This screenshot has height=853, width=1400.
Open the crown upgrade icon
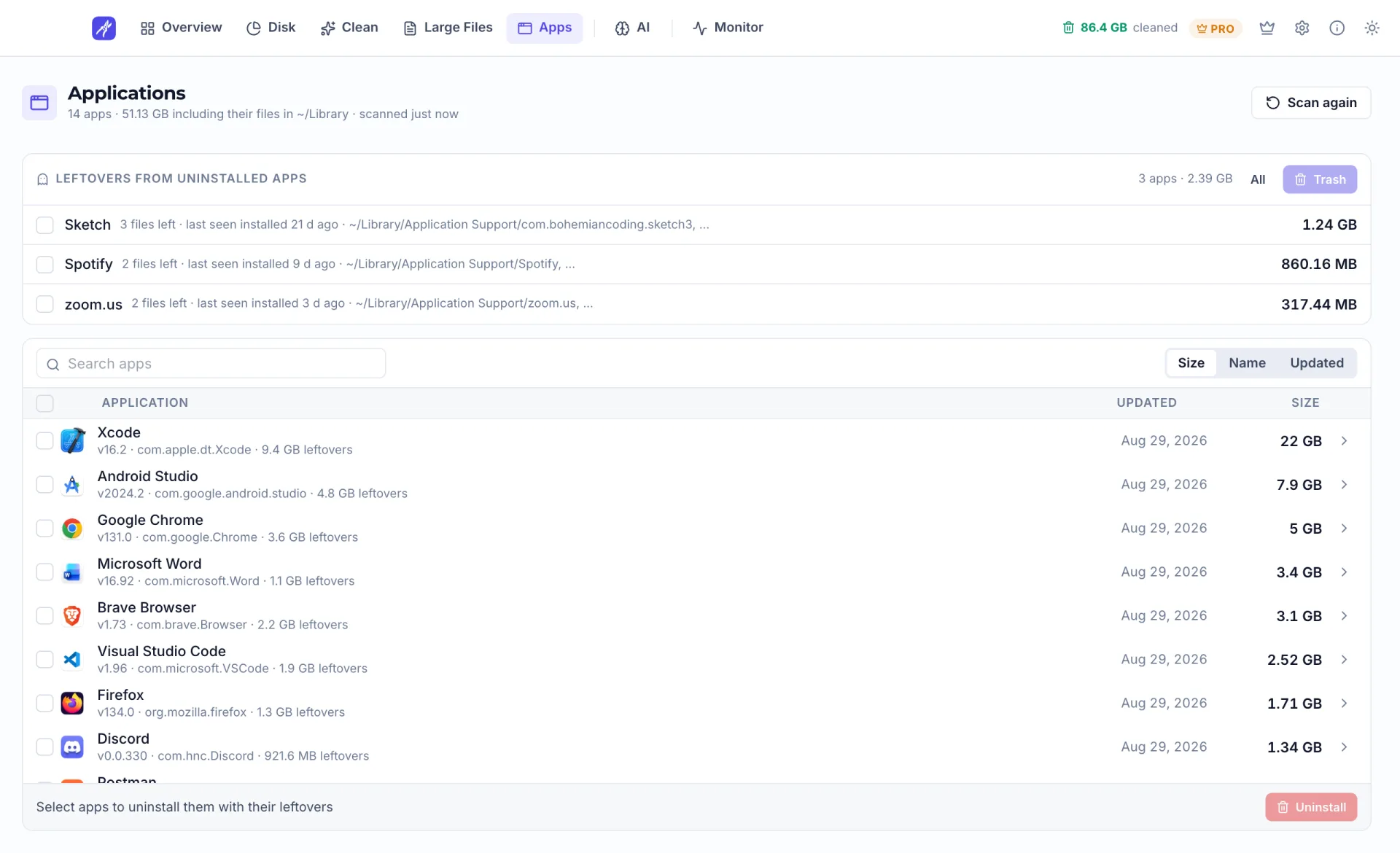(x=1267, y=28)
